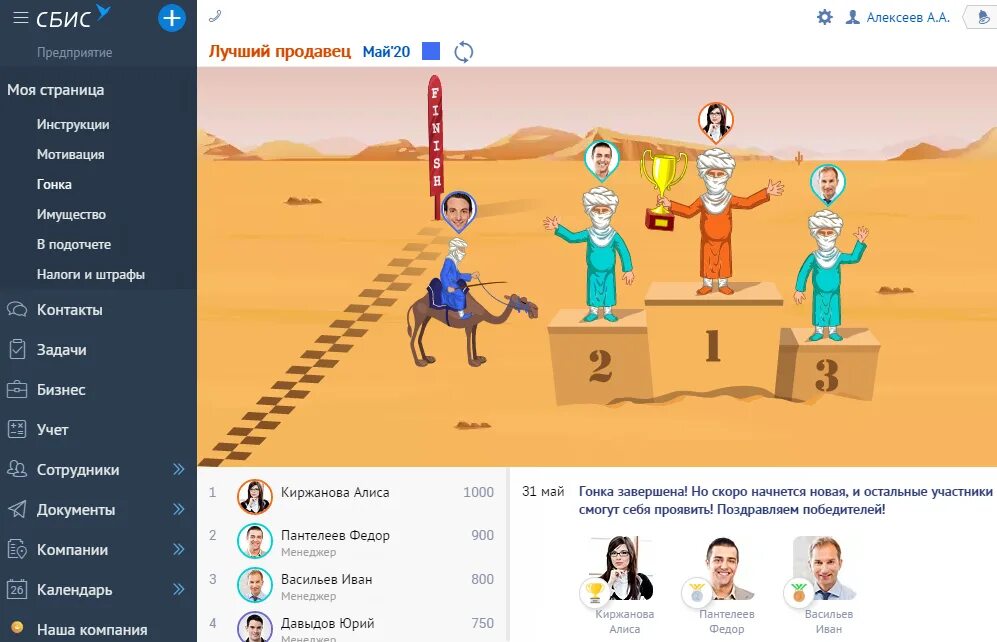Viewport: 997px width, 642px height.
Task: Click Киржанова Алиса avatar in ranking list
Action: [255, 496]
